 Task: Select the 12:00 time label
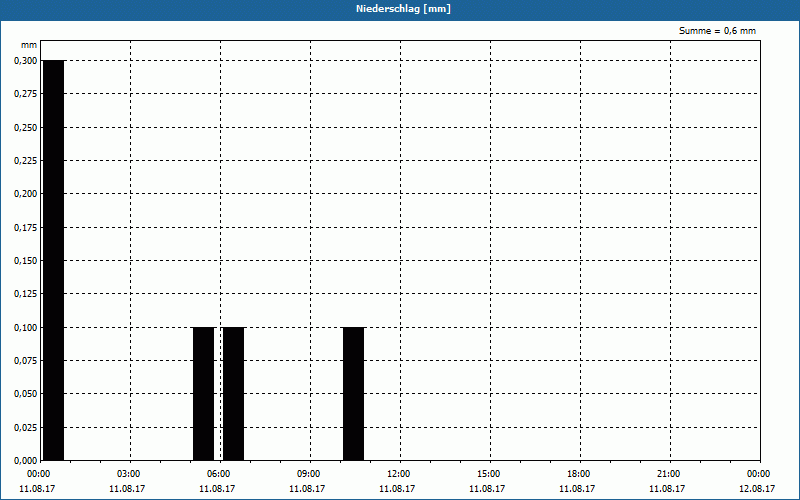pyautogui.click(x=399, y=474)
